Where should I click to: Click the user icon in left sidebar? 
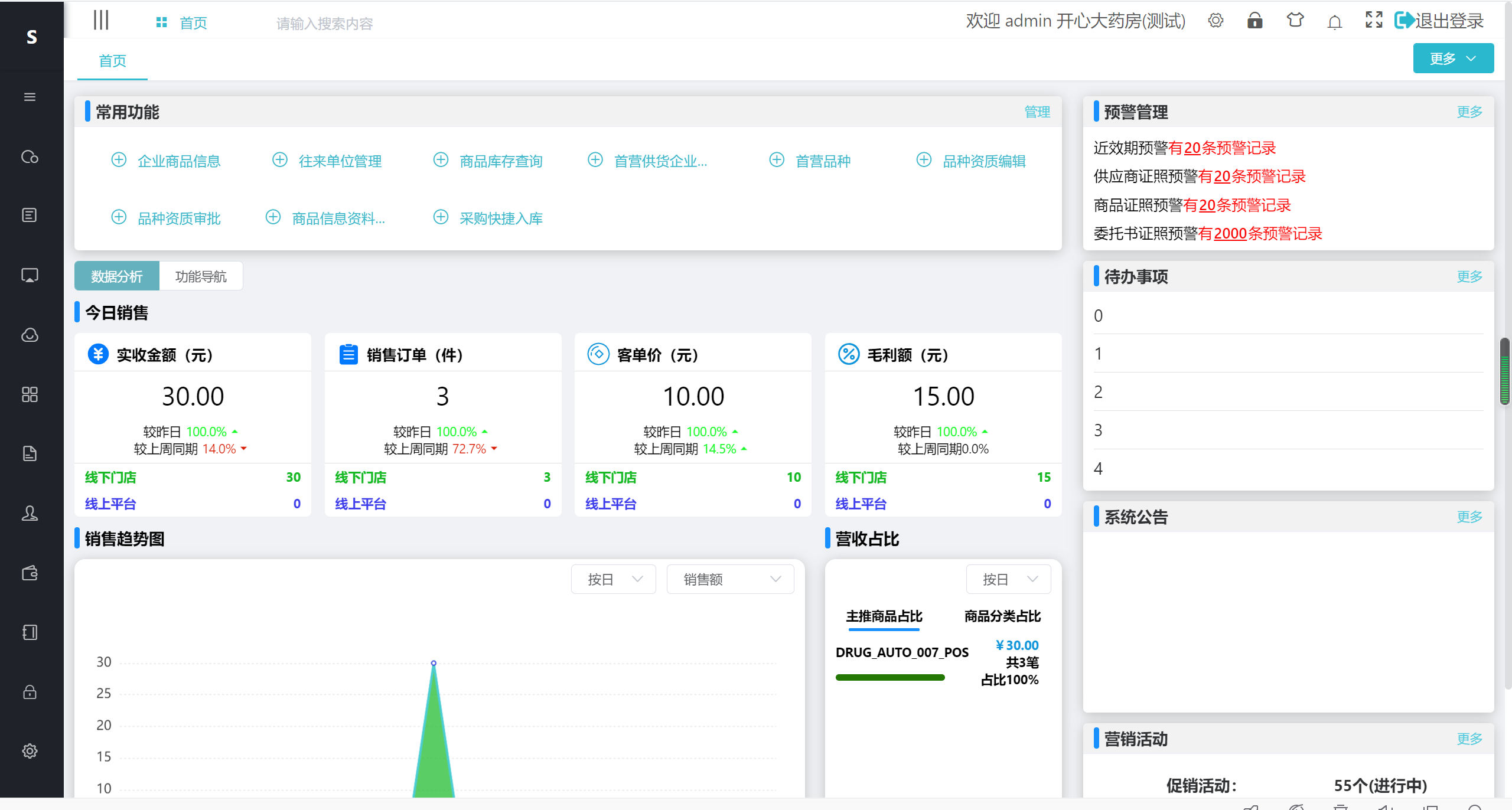tap(30, 513)
